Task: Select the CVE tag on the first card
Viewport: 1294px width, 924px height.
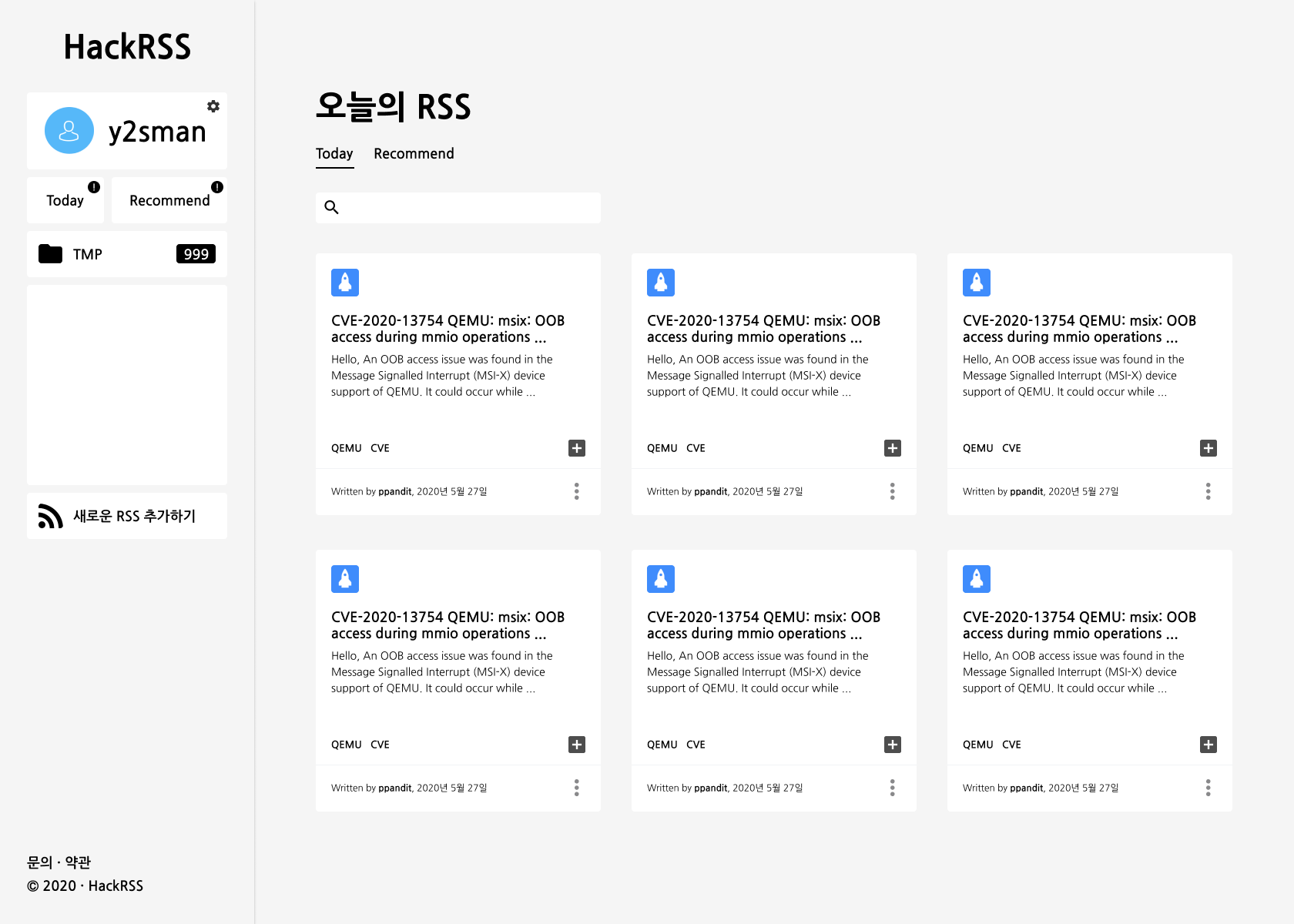Action: pyautogui.click(x=380, y=448)
